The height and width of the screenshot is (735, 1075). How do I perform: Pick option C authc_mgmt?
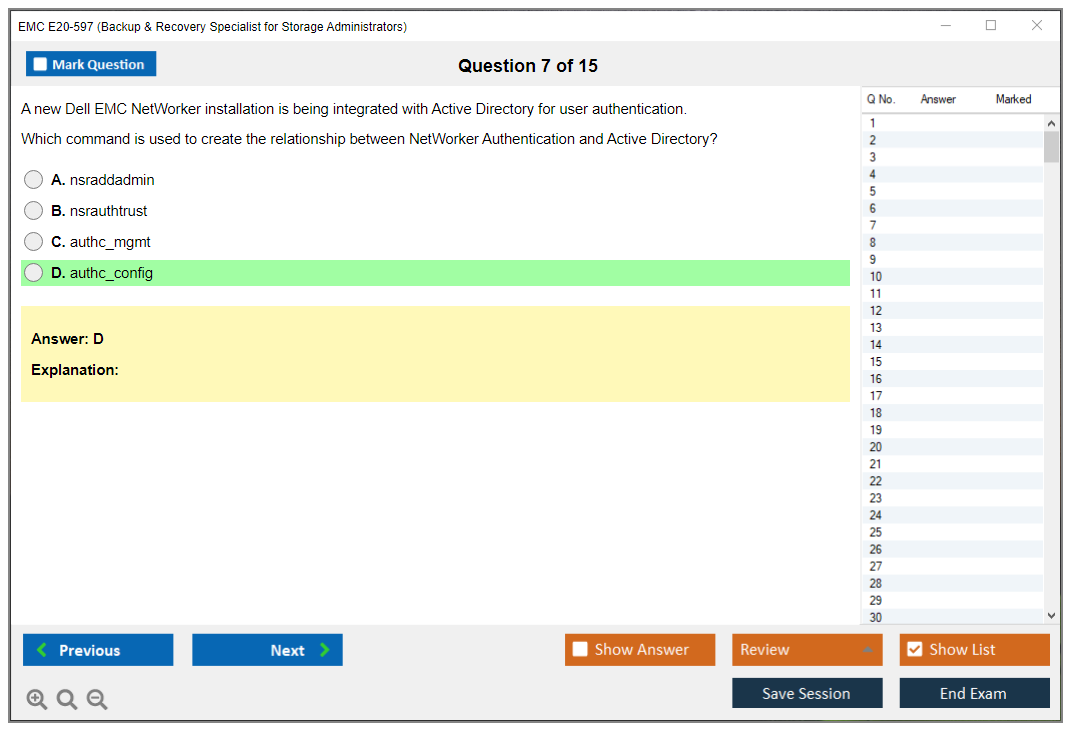34,242
